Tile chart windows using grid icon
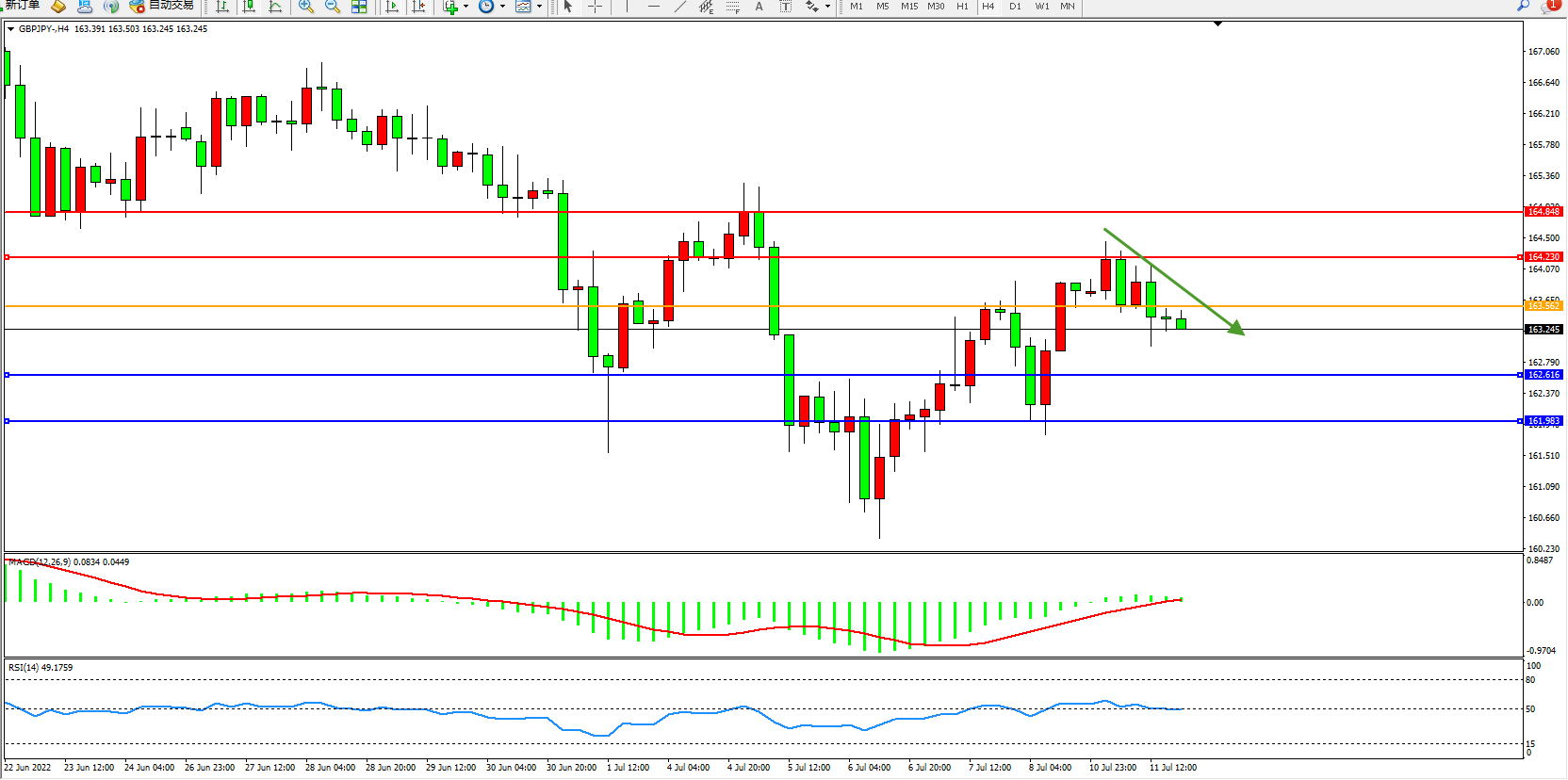 click(x=359, y=7)
